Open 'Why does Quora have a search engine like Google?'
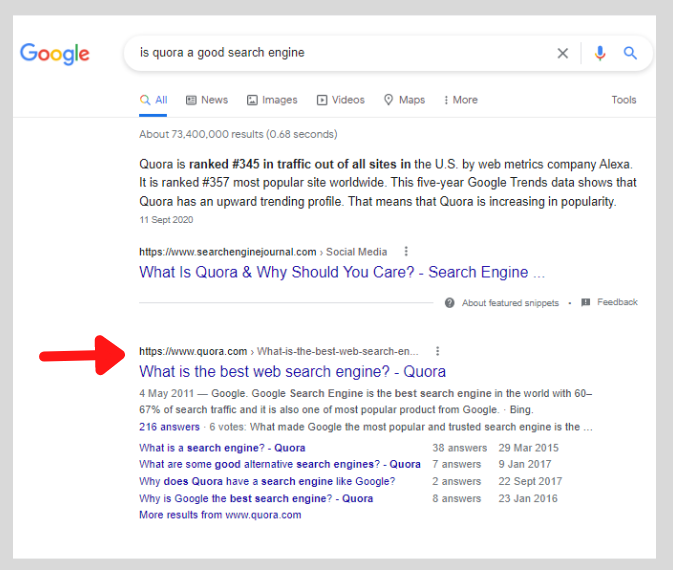Screen dimensions: 673x570 coord(267,482)
